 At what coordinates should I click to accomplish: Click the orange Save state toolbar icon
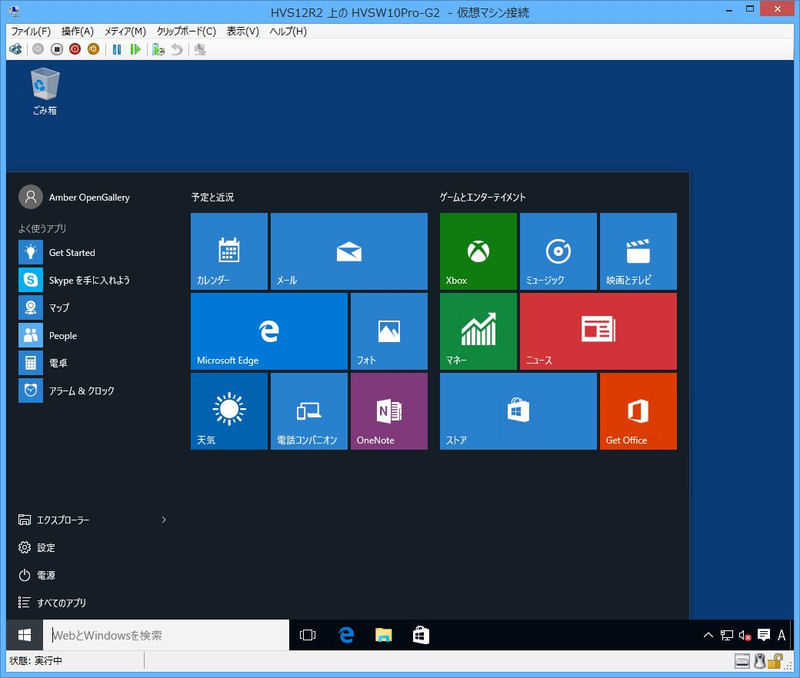point(93,49)
